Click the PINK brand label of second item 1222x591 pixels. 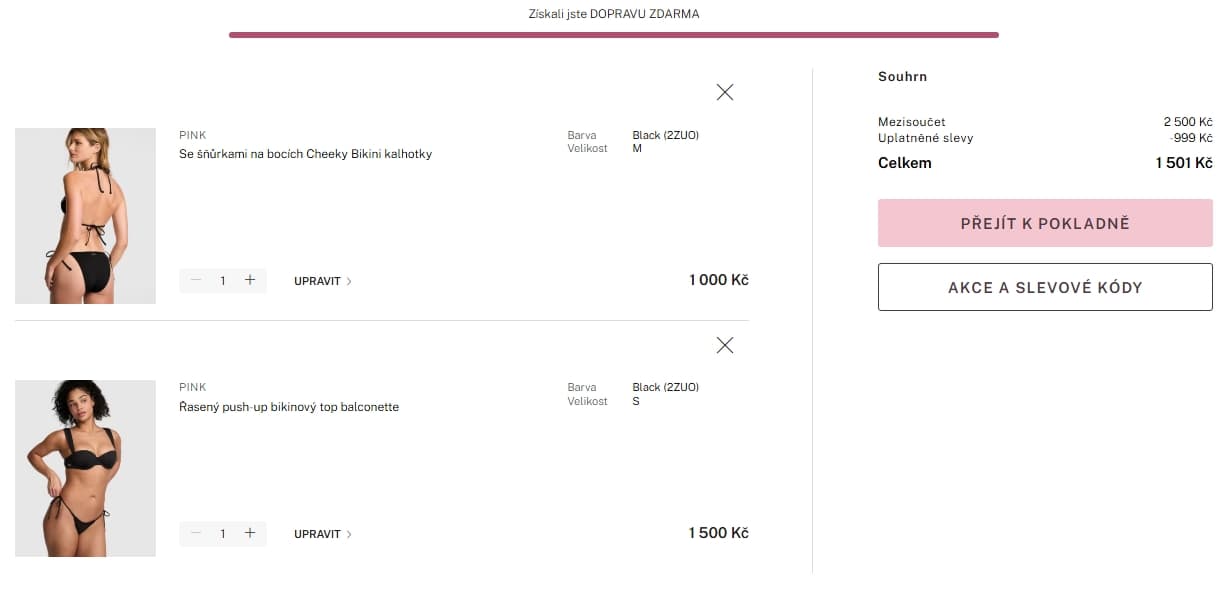pyautogui.click(x=192, y=387)
